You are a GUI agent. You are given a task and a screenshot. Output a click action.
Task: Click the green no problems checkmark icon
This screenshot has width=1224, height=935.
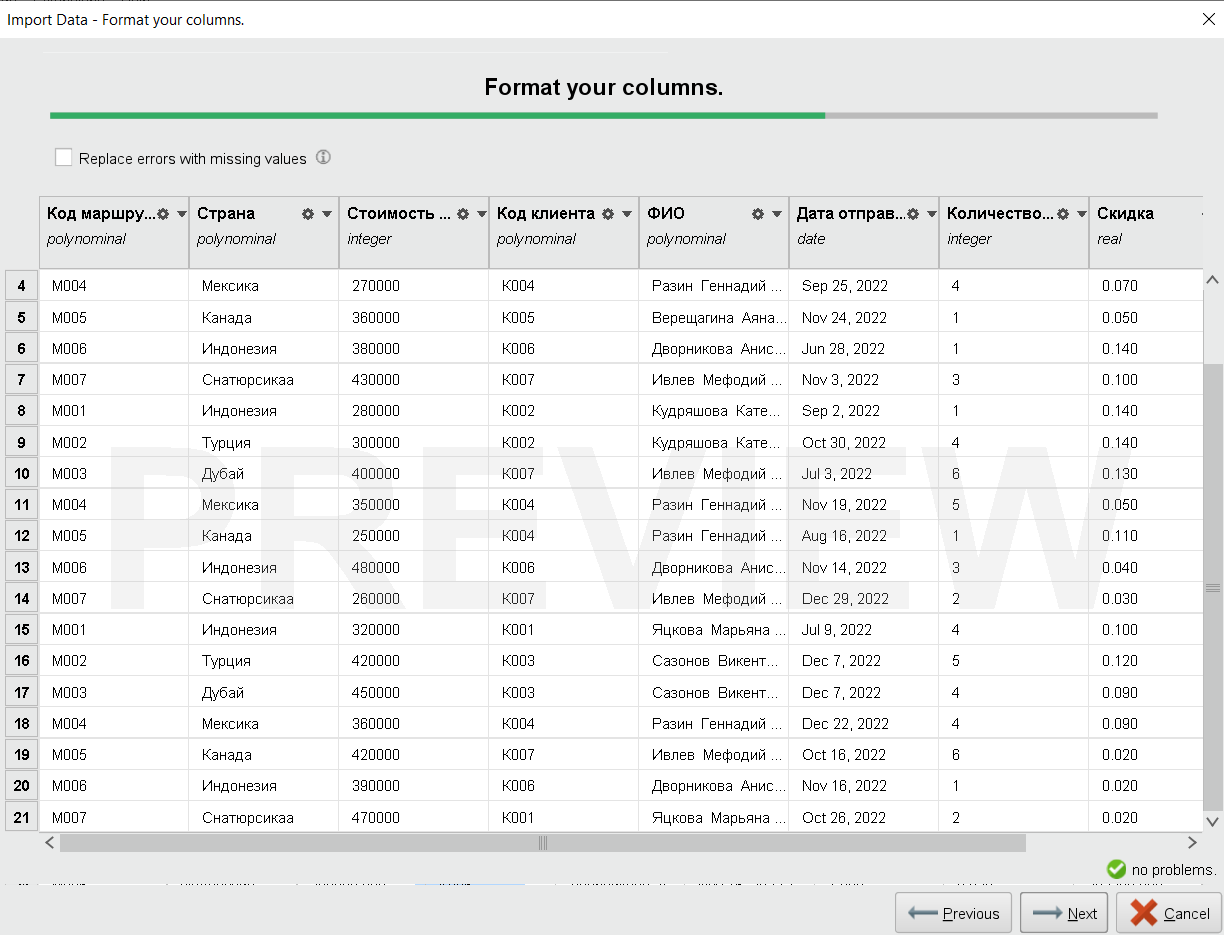tap(1116, 870)
